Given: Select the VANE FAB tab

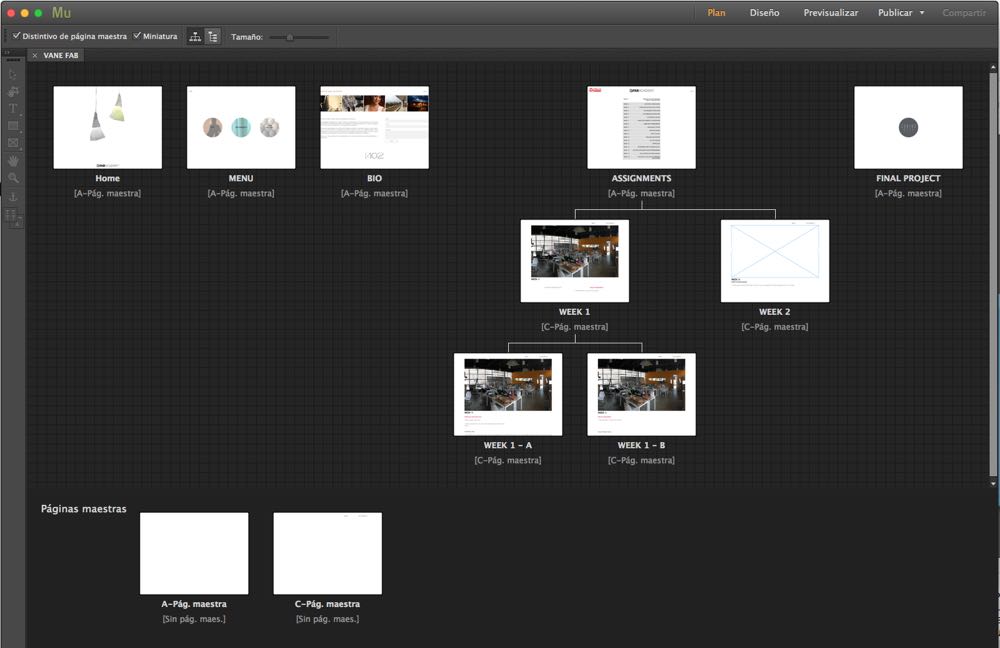Looking at the screenshot, I should (x=61, y=55).
